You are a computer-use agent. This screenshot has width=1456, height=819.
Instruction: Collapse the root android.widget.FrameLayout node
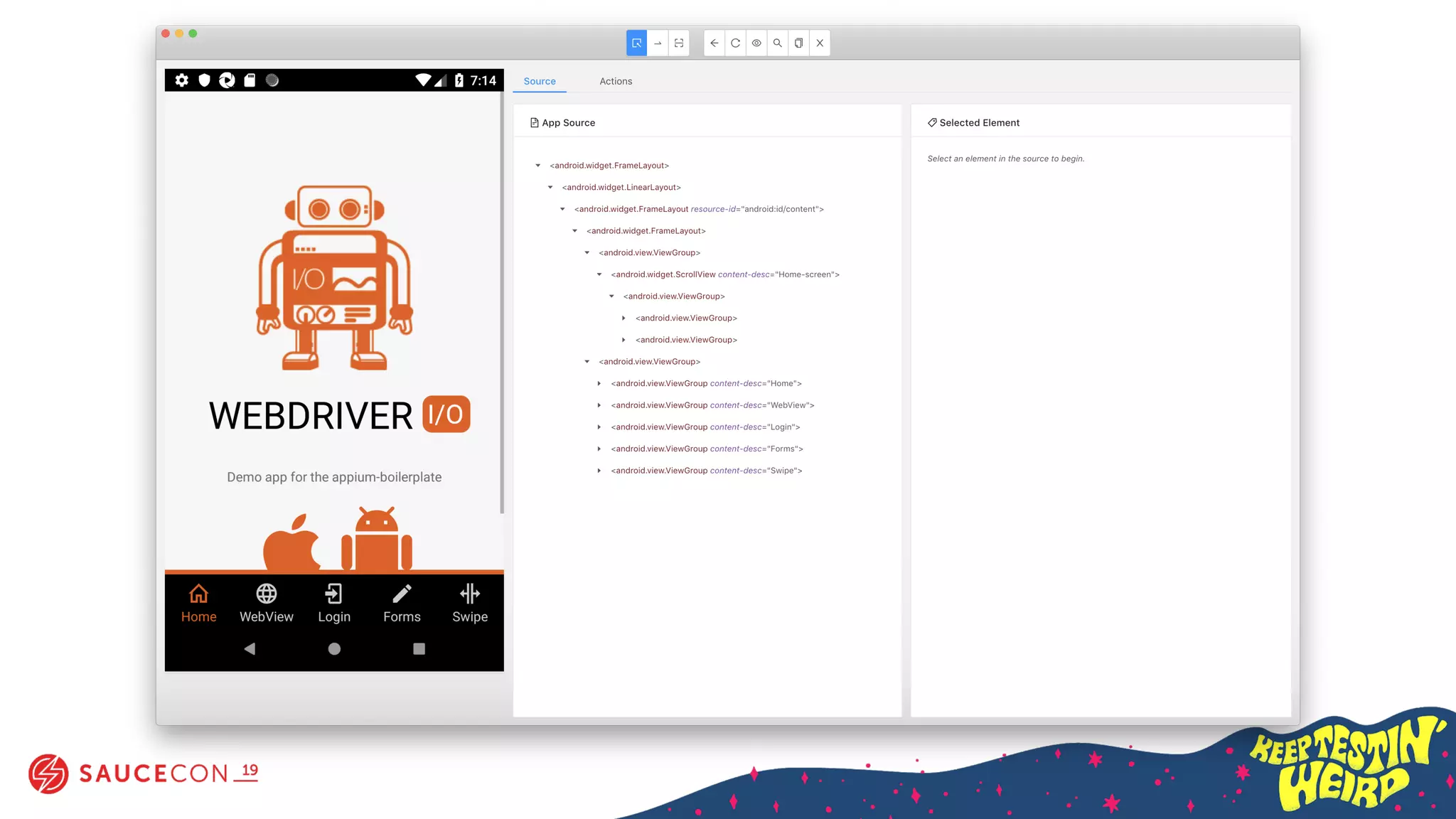538,166
